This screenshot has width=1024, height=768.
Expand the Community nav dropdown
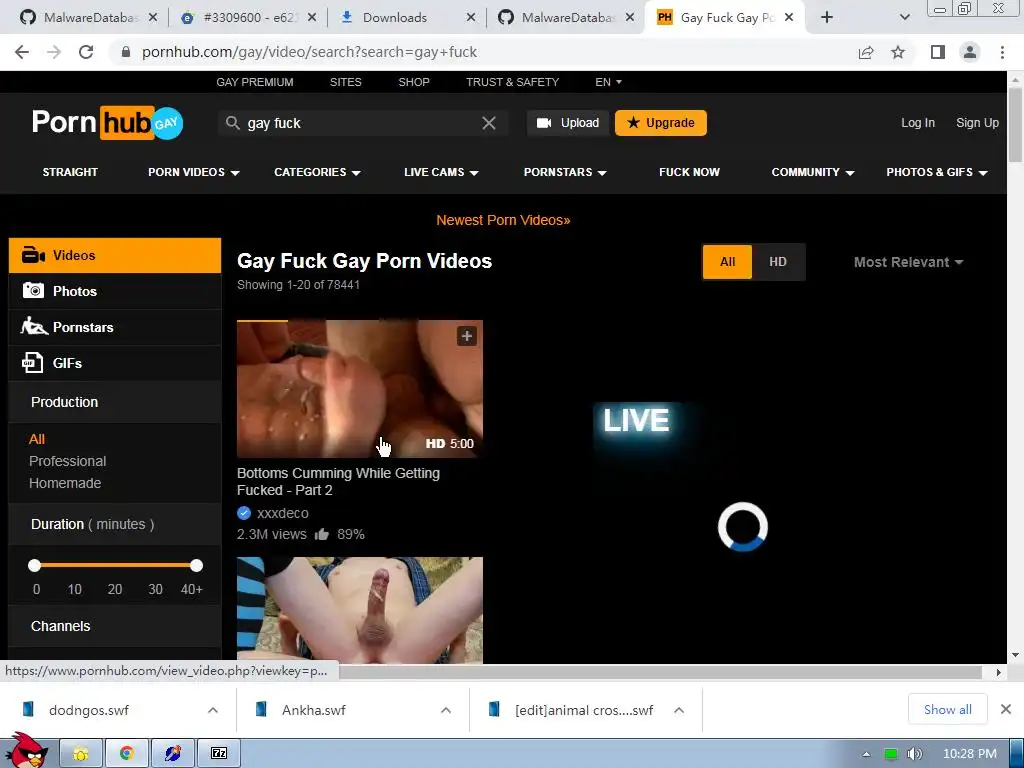[x=813, y=172]
